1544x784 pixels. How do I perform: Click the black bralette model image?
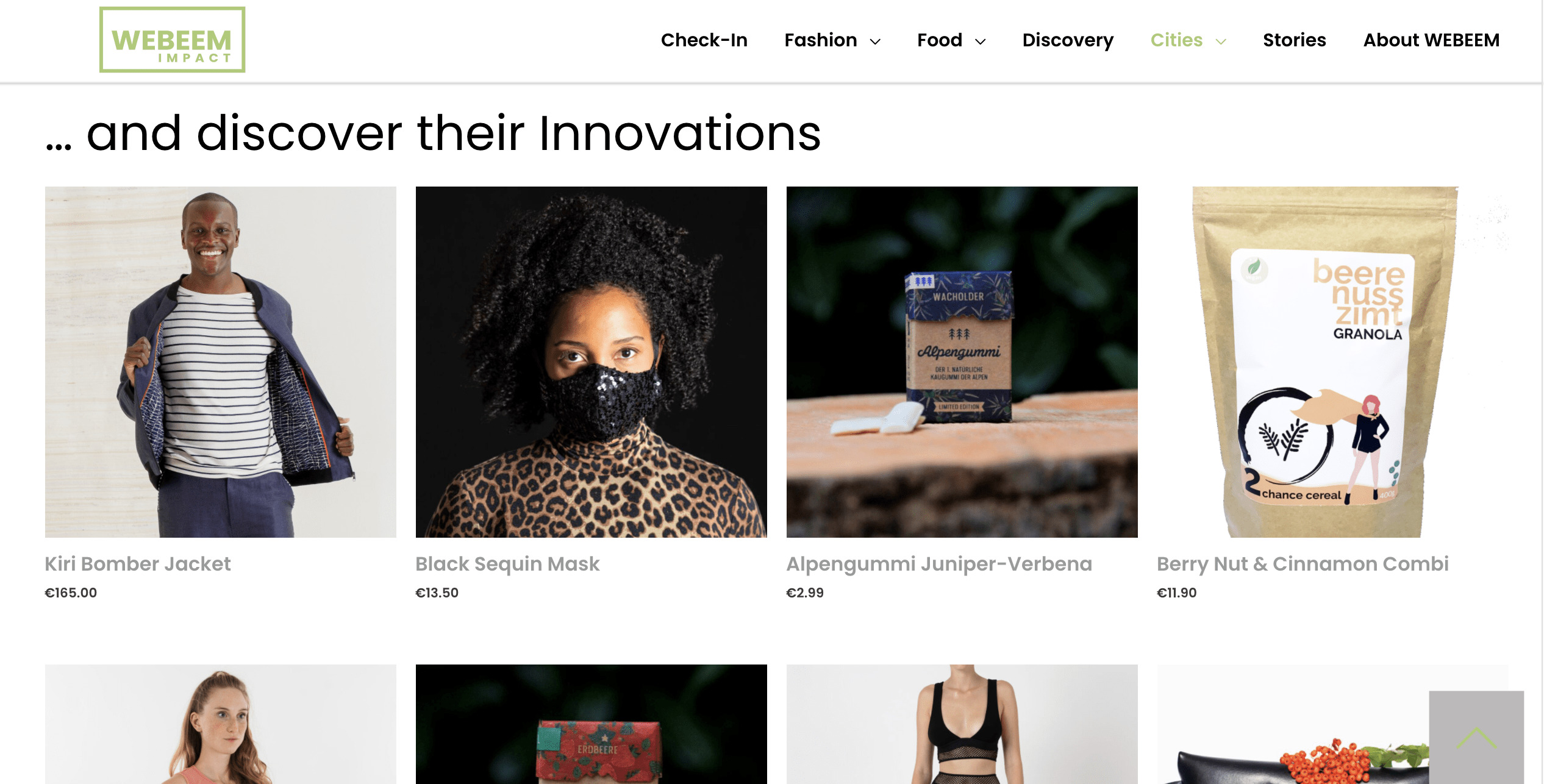tap(962, 724)
